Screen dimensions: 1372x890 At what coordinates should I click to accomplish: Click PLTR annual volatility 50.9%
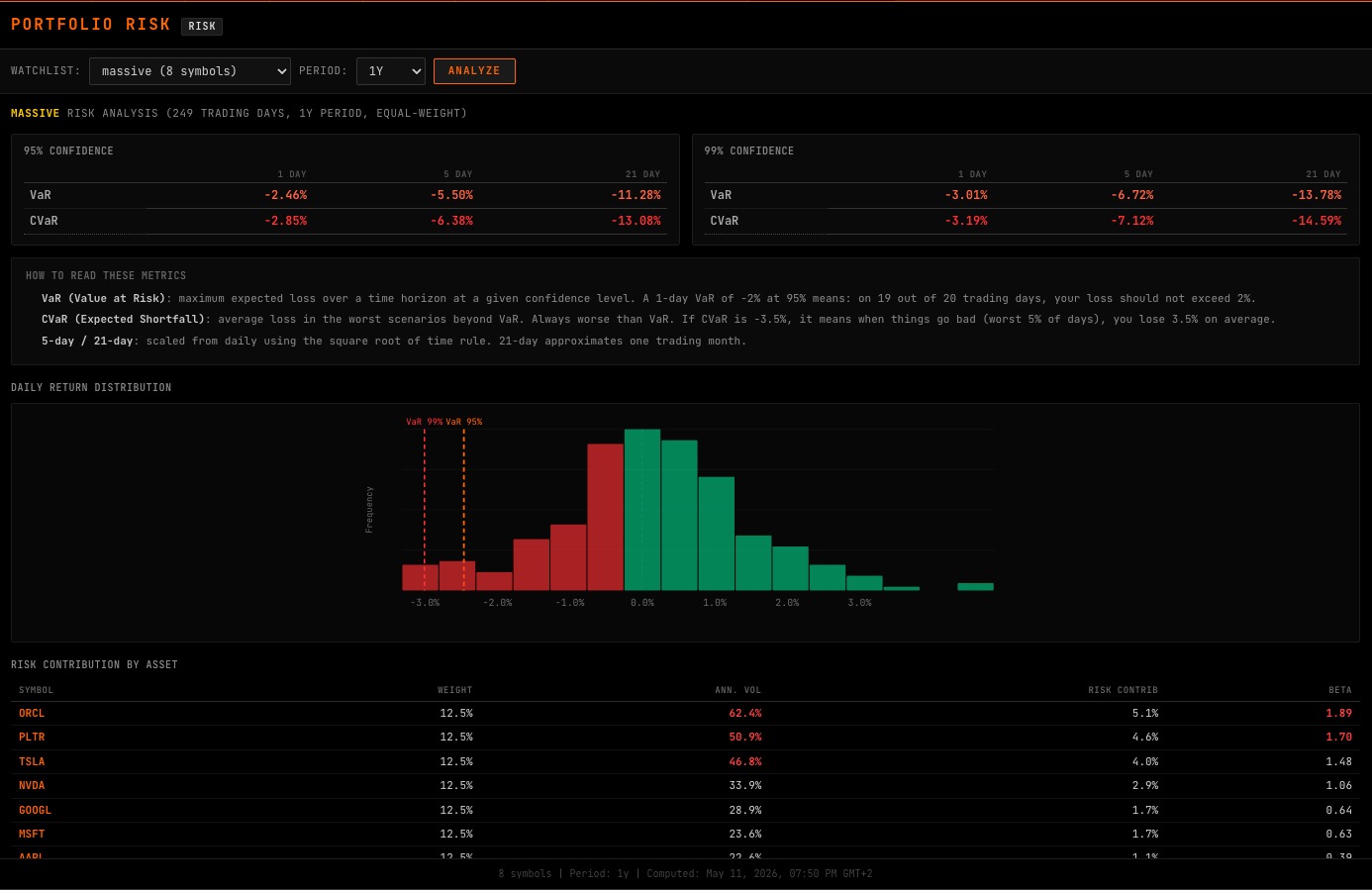coord(745,738)
